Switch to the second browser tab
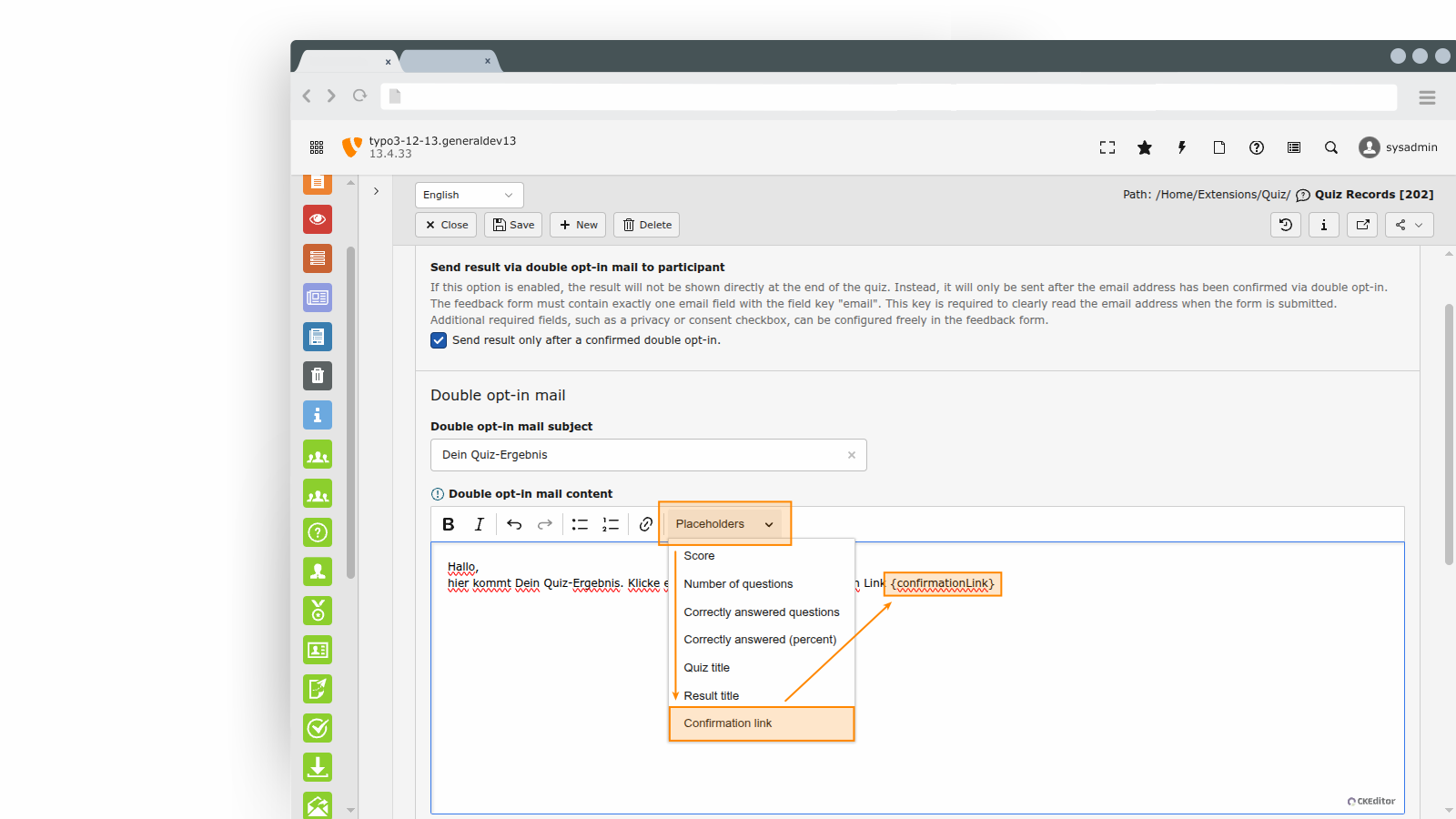 tap(450, 61)
